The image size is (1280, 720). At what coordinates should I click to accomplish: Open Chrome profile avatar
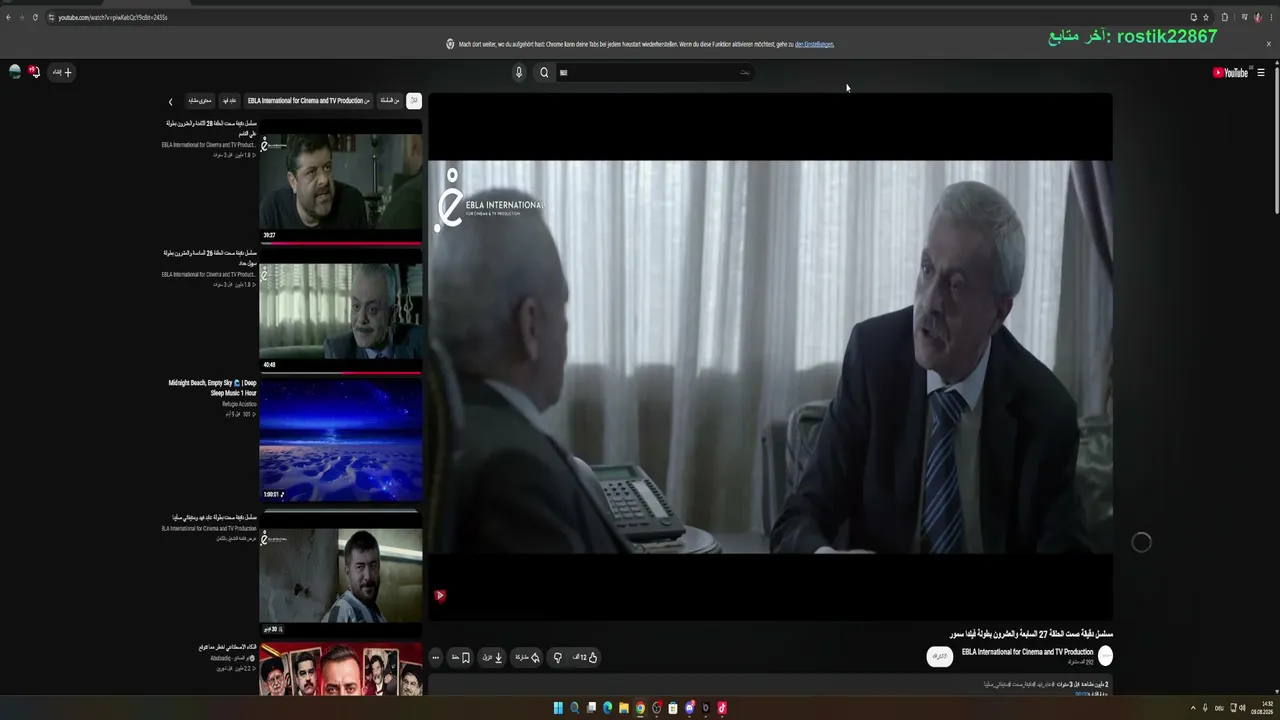(x=1258, y=17)
